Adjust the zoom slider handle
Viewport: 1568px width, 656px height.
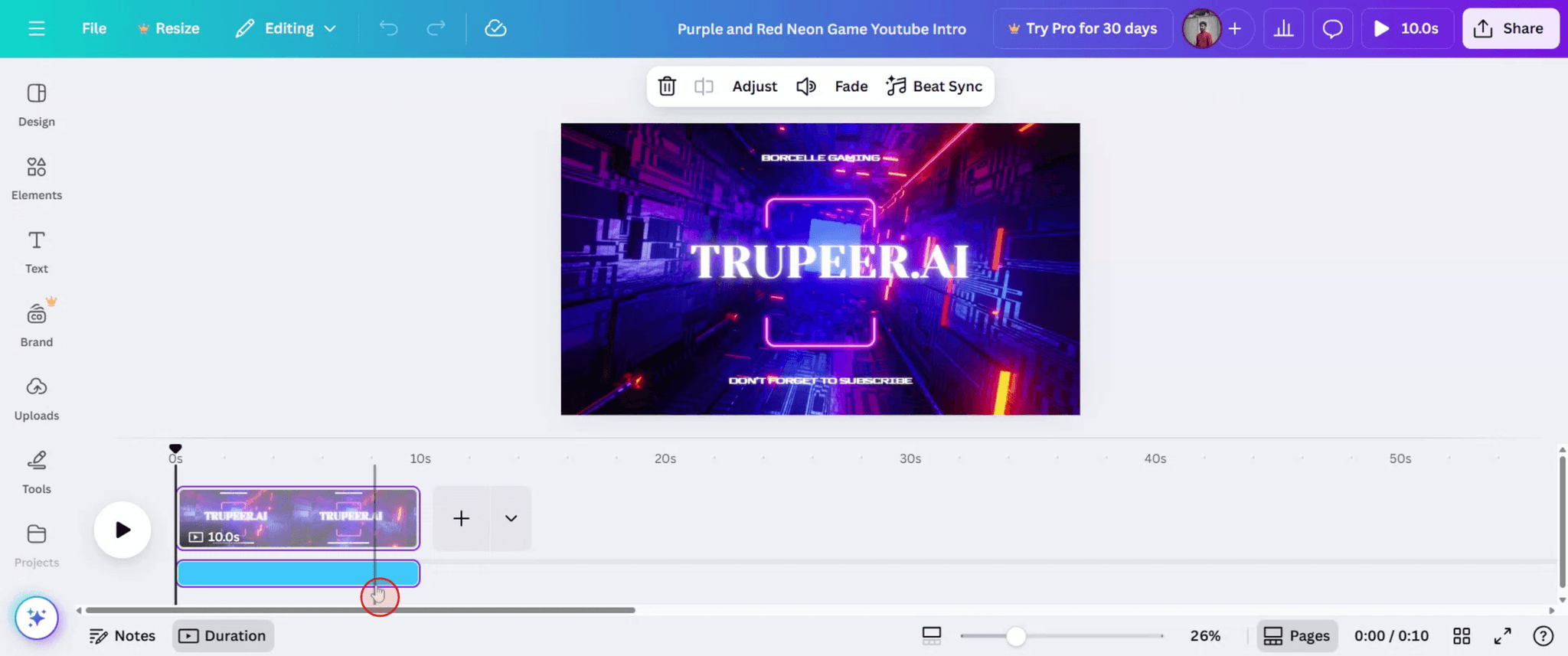tap(1016, 636)
